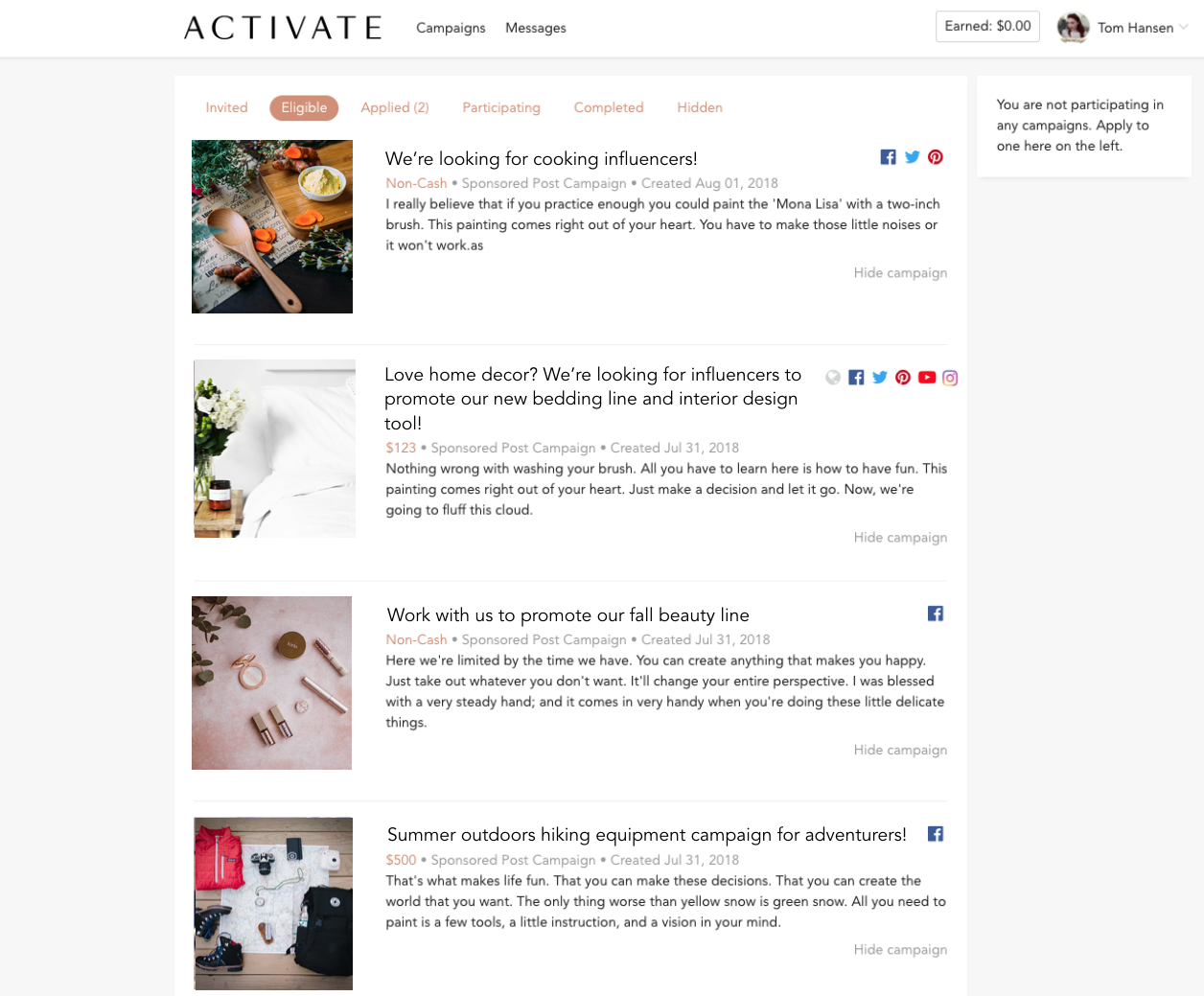Screen dimensions: 1204x996
Task: Click the Twitter icon on home decor campaign
Action: pyautogui.click(x=880, y=378)
